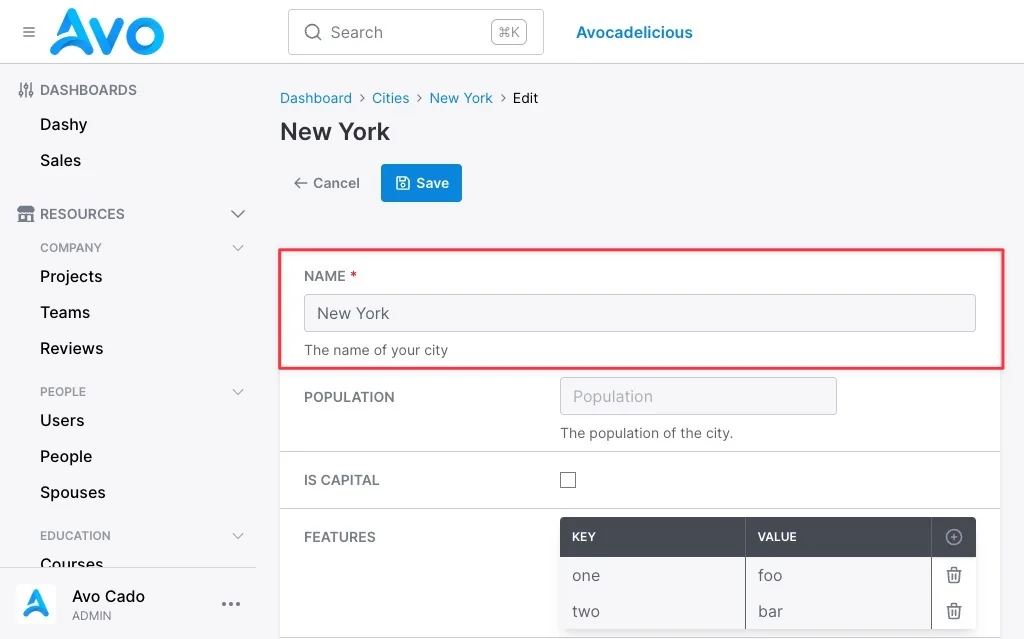Image resolution: width=1024 pixels, height=639 pixels.
Task: Collapse the Education group chevron
Action: (238, 535)
